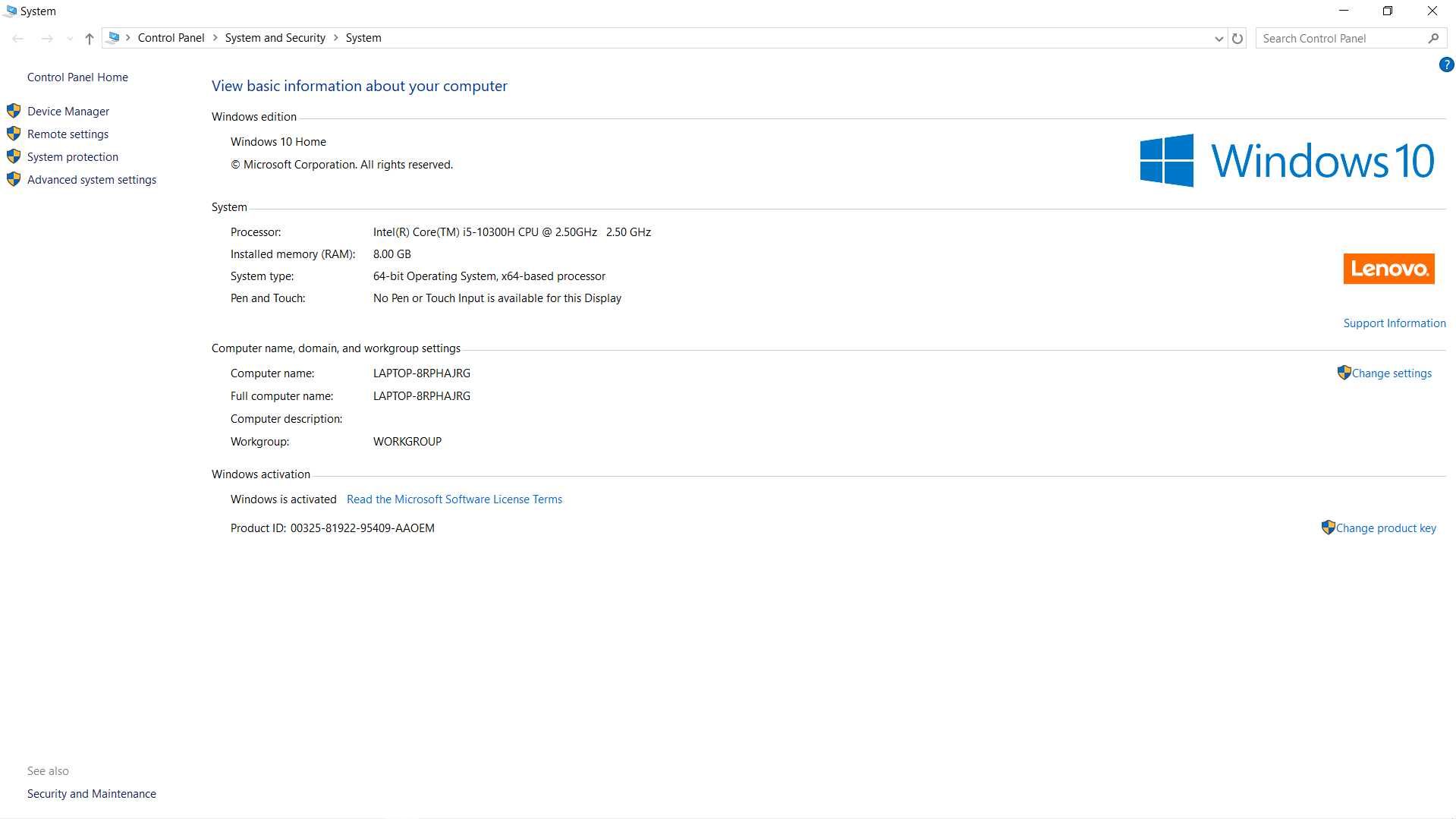
Task: Click the computer icon in address bar
Action: [114, 38]
